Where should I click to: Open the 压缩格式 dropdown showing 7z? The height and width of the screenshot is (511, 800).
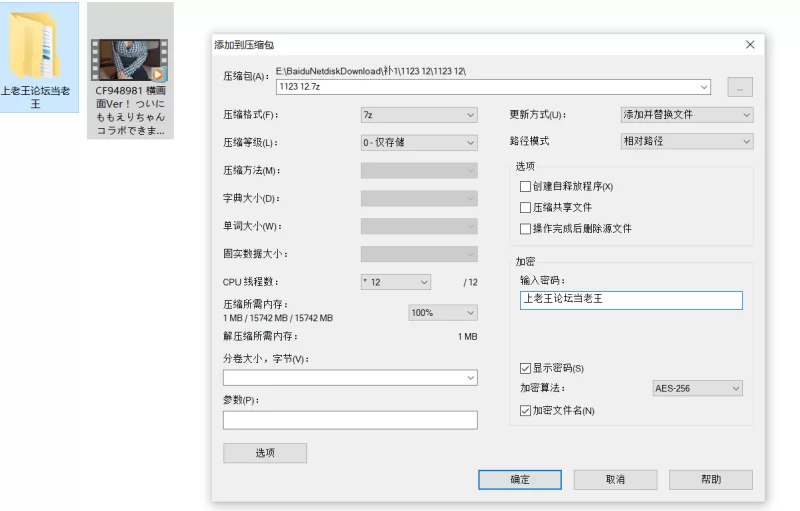tap(419, 115)
